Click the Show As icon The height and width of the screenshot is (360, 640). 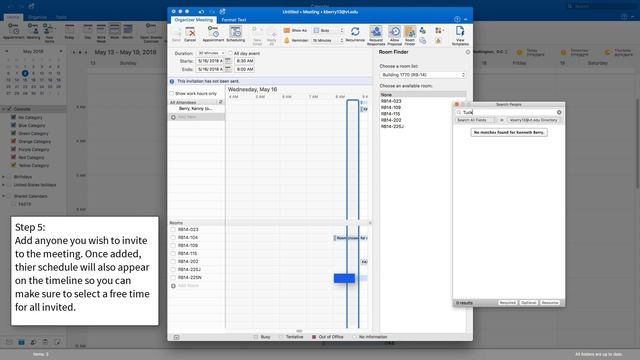click(287, 31)
